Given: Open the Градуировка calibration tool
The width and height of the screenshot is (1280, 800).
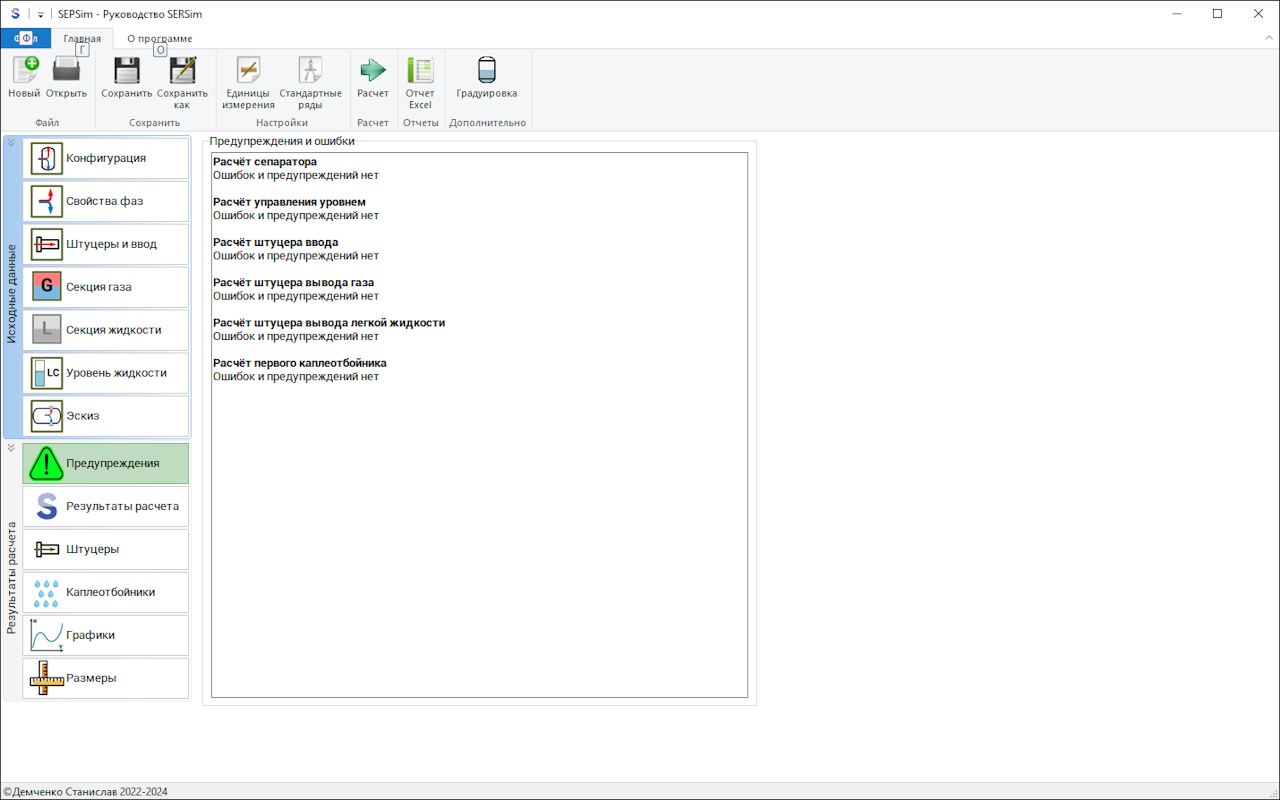Looking at the screenshot, I should [487, 71].
